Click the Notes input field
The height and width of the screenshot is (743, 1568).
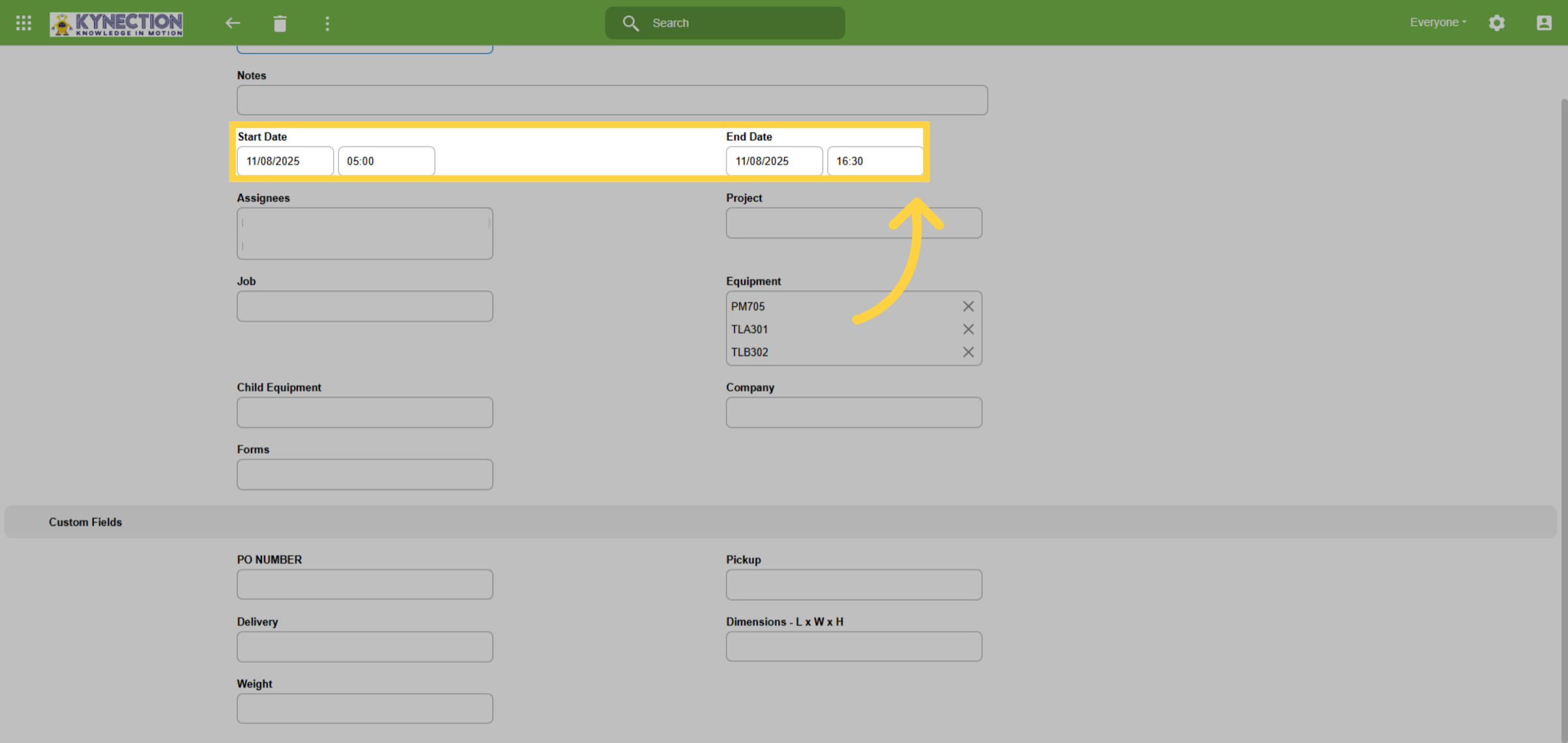(x=612, y=100)
